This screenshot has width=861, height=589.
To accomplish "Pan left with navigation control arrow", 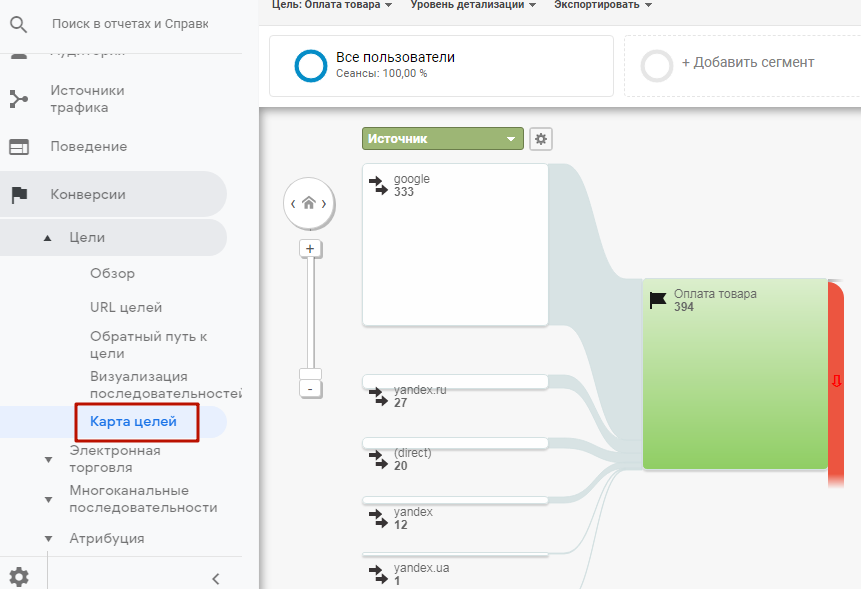I will [293, 204].
